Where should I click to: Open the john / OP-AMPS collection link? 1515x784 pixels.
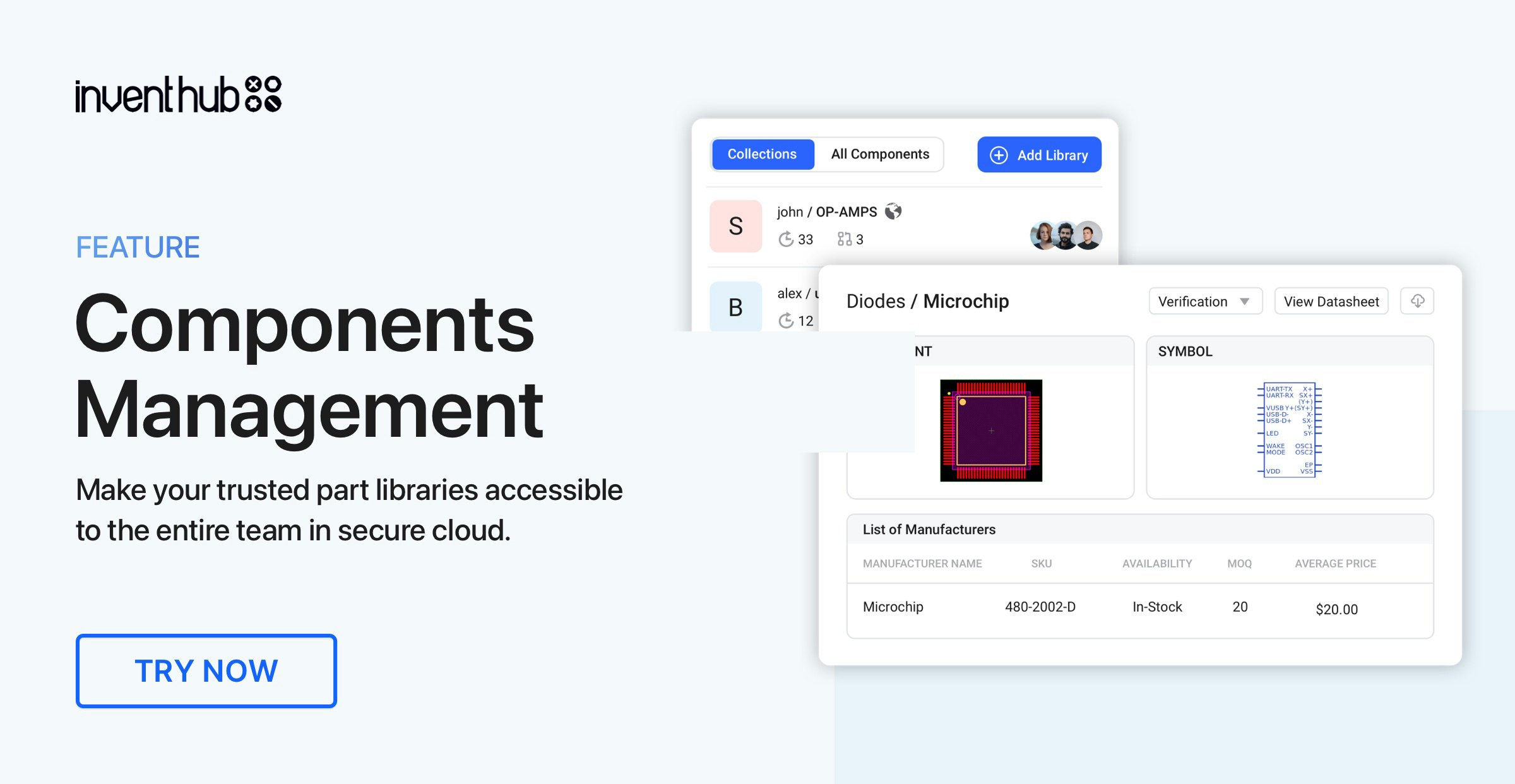click(x=827, y=212)
